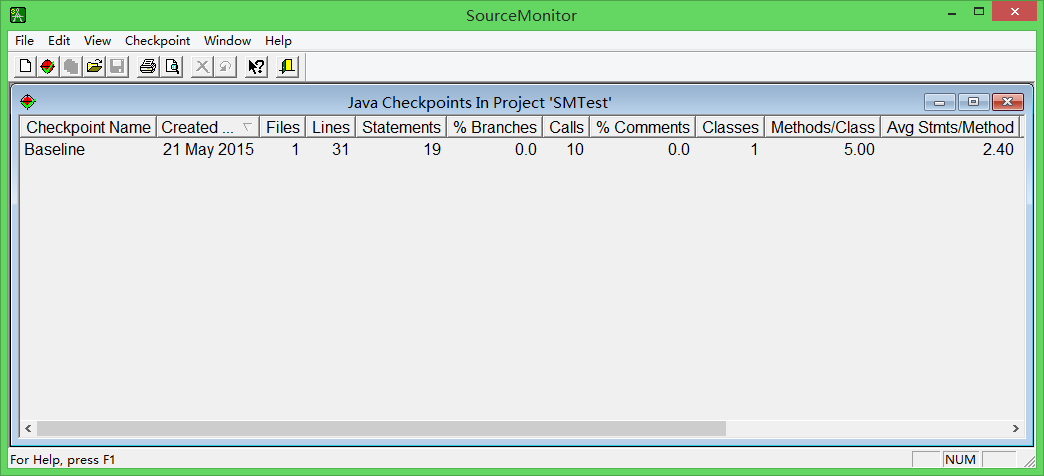Click the Methods/Class value 5.00
1044x476 pixels.
pos(859,150)
